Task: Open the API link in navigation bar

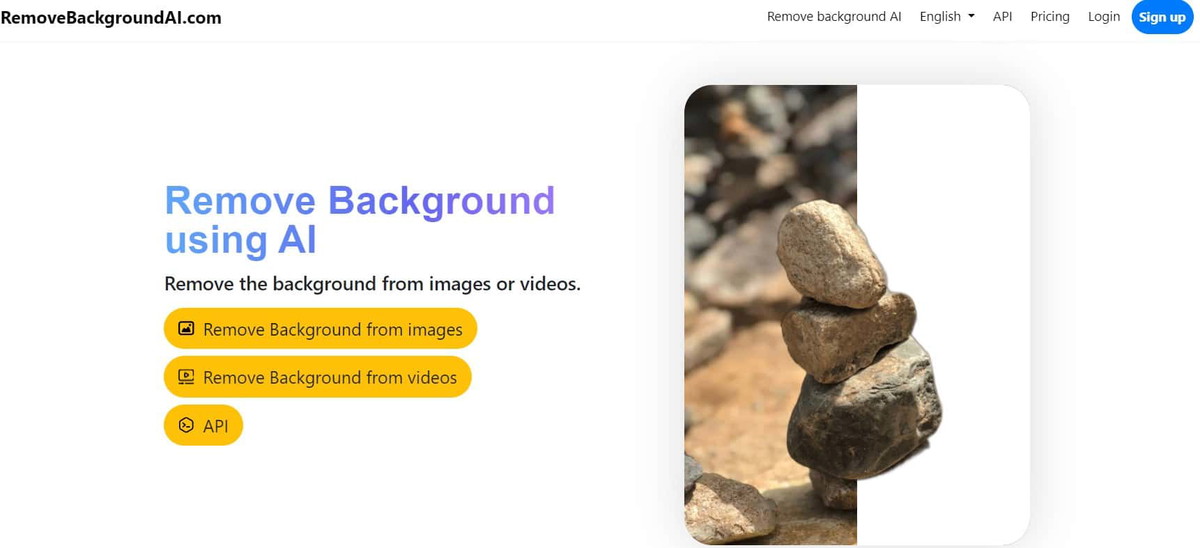Action: pos(1002,17)
